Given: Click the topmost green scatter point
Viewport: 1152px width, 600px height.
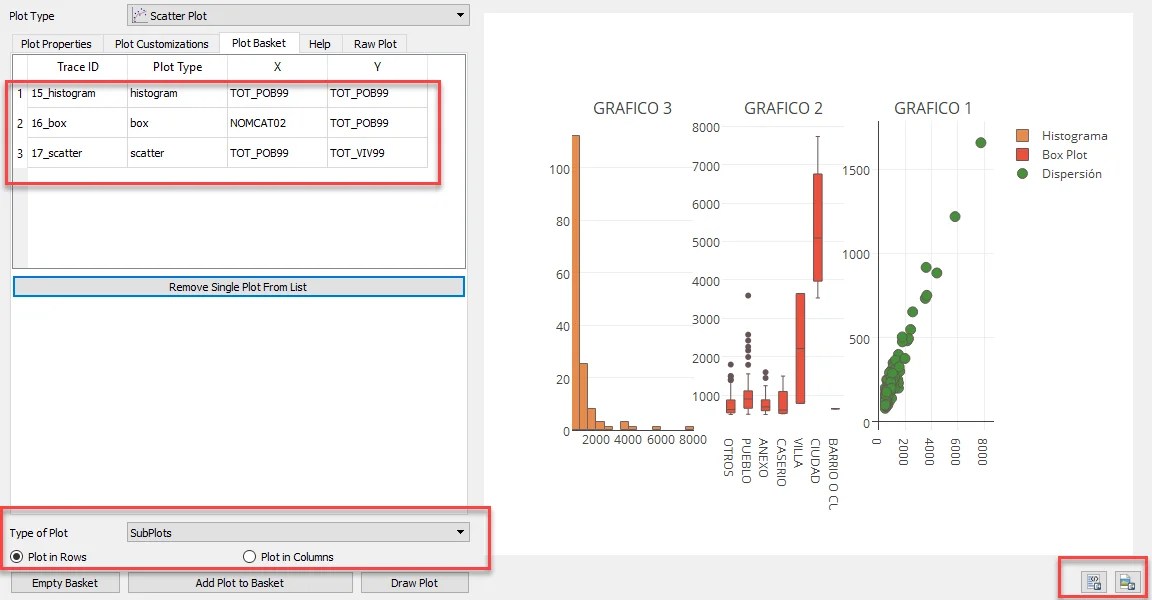Looking at the screenshot, I should point(981,142).
